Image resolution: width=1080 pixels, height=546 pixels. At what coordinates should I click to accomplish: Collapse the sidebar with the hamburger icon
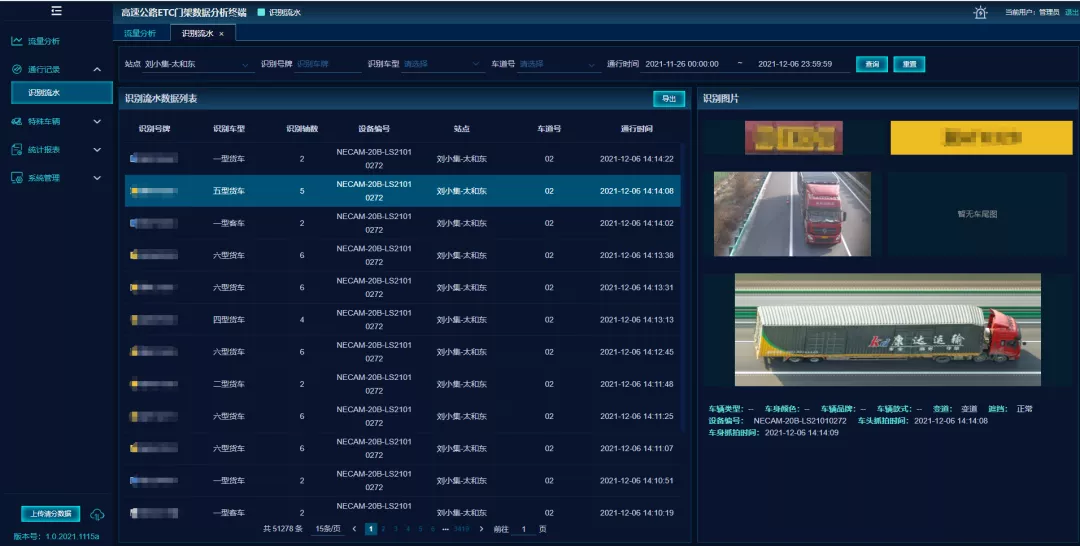click(x=56, y=11)
